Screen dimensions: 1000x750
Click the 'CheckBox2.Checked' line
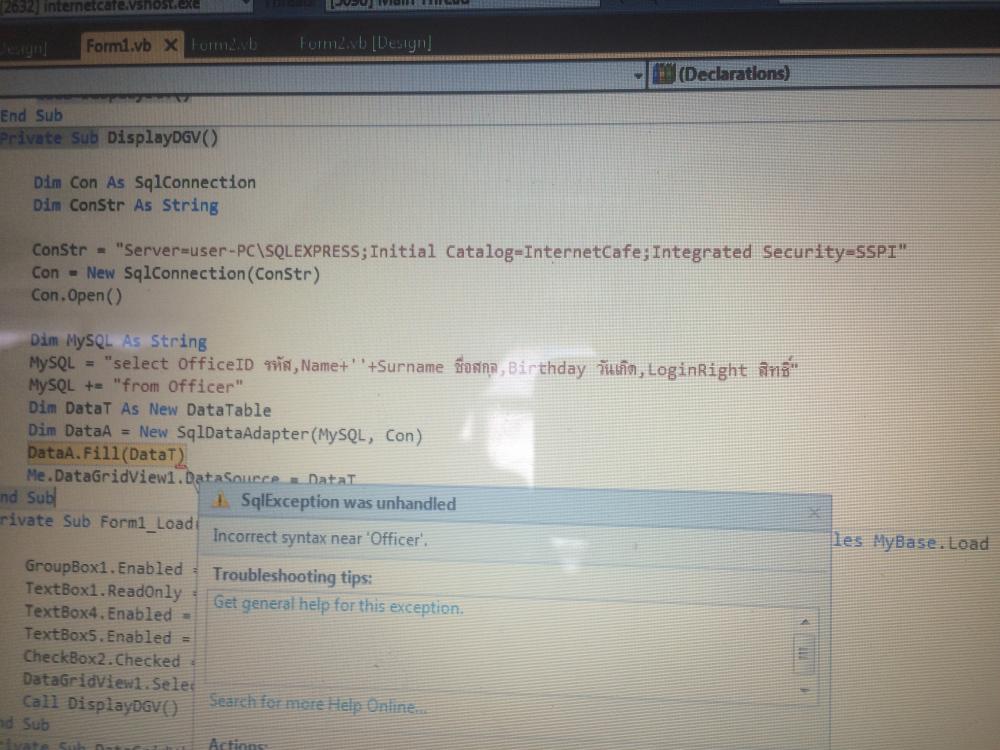[108, 659]
